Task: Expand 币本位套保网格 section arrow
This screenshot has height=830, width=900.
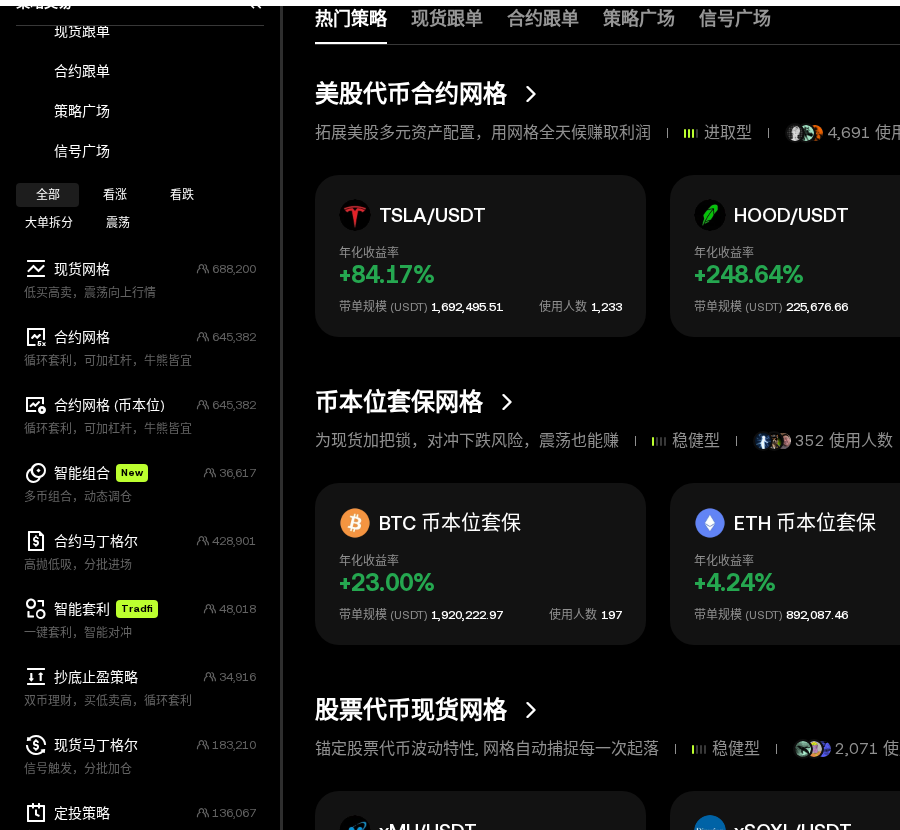Action: click(x=506, y=402)
